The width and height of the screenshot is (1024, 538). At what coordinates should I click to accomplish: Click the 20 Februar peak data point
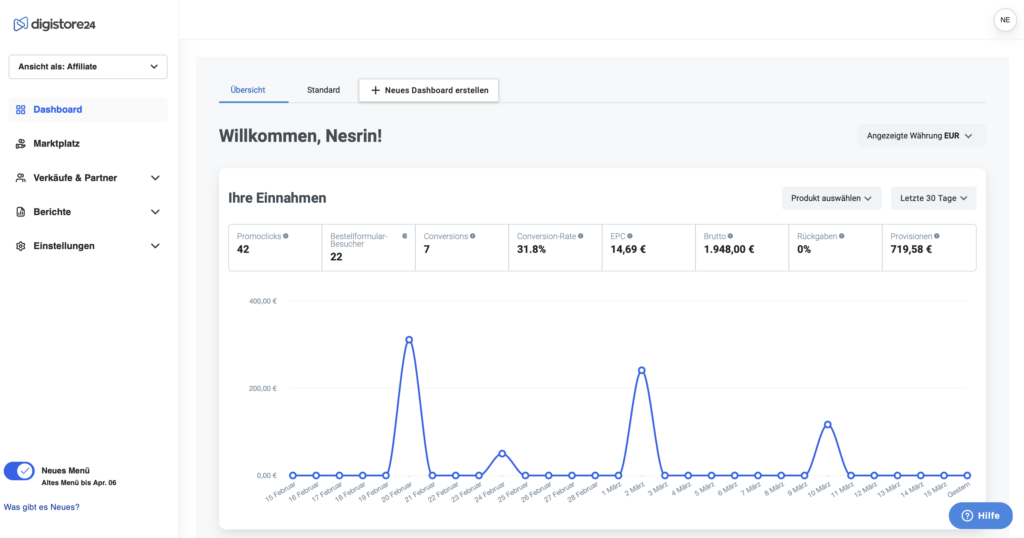[409, 340]
